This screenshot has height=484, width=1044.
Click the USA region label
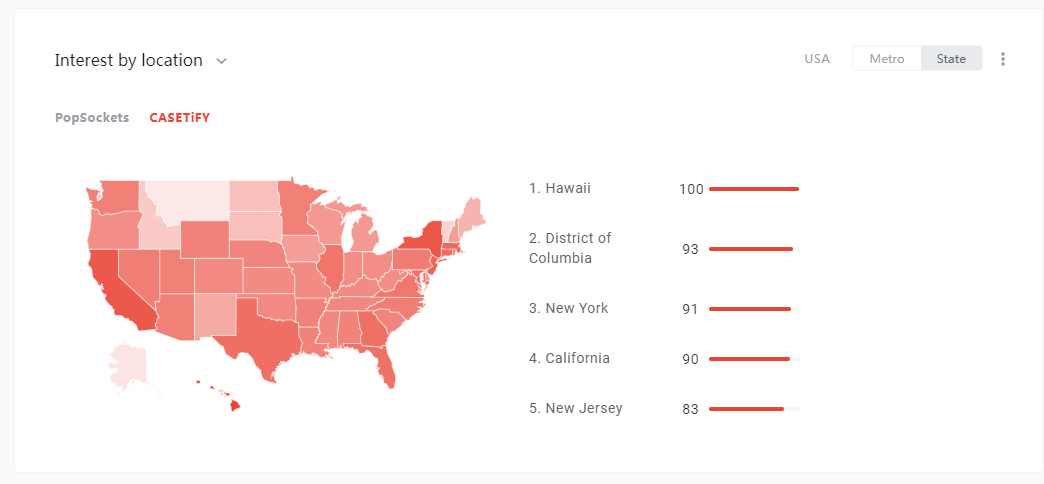(x=817, y=59)
